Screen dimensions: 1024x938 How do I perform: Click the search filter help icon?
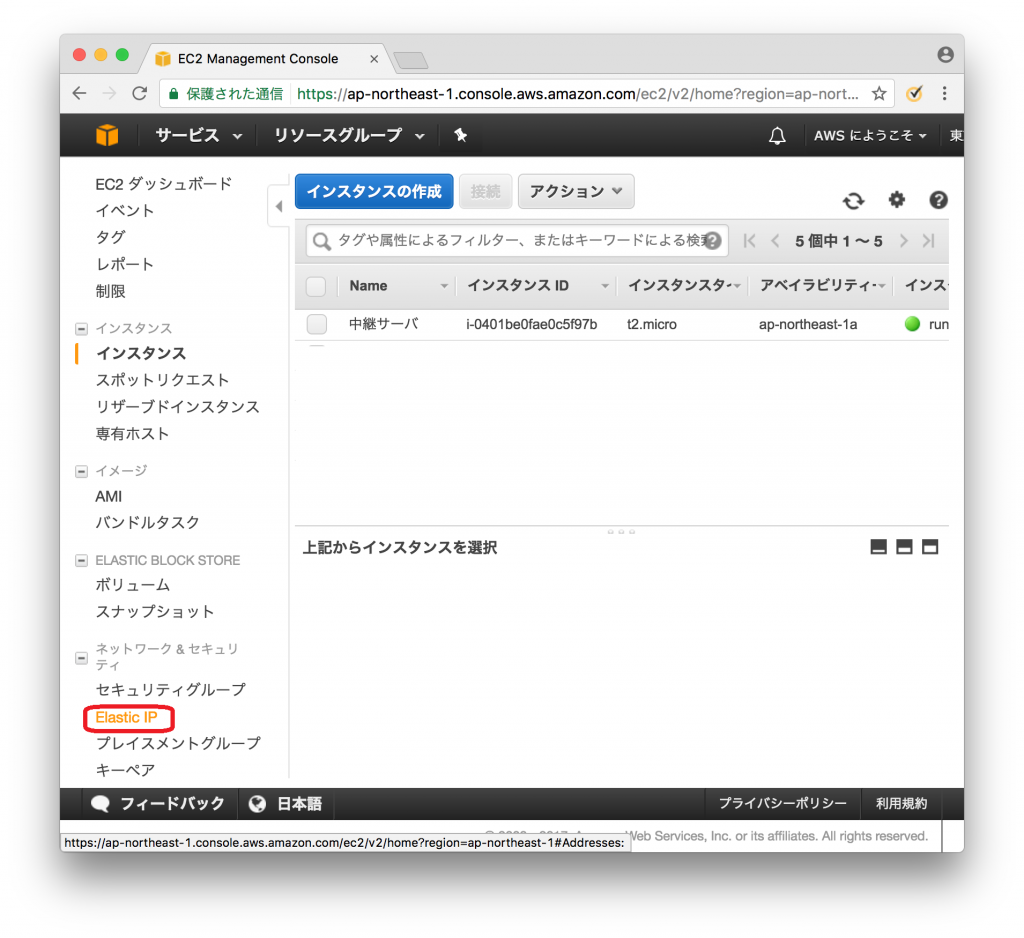point(713,241)
